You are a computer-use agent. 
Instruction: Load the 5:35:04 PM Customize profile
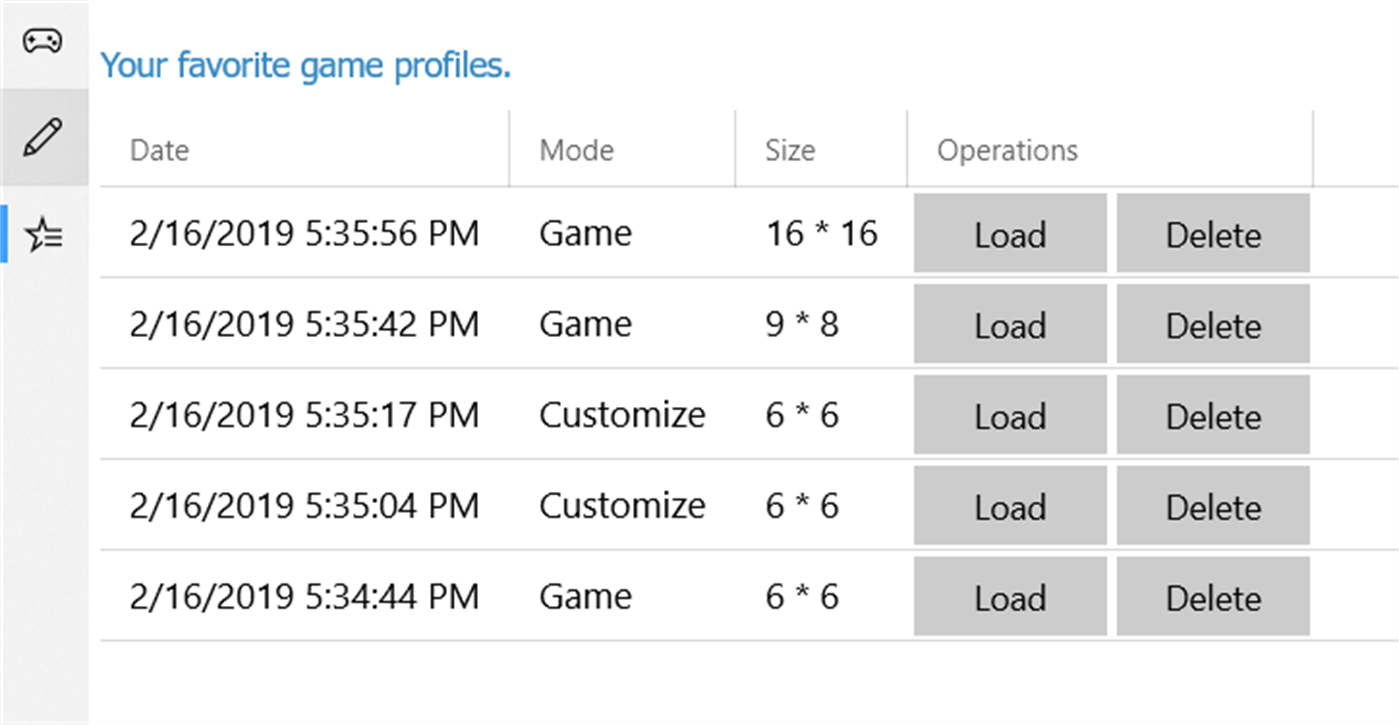(x=1010, y=506)
